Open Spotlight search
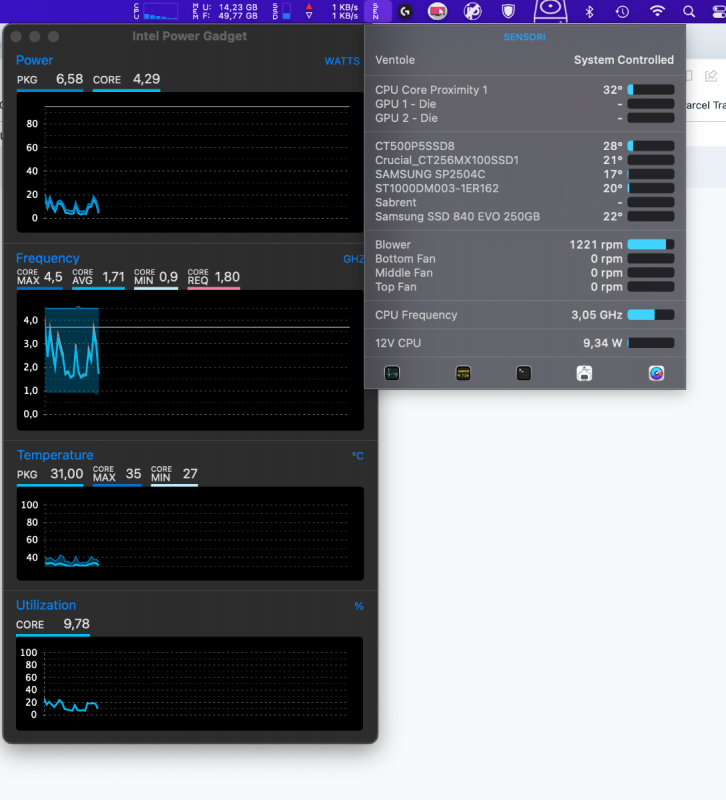726x800 pixels. [689, 11]
